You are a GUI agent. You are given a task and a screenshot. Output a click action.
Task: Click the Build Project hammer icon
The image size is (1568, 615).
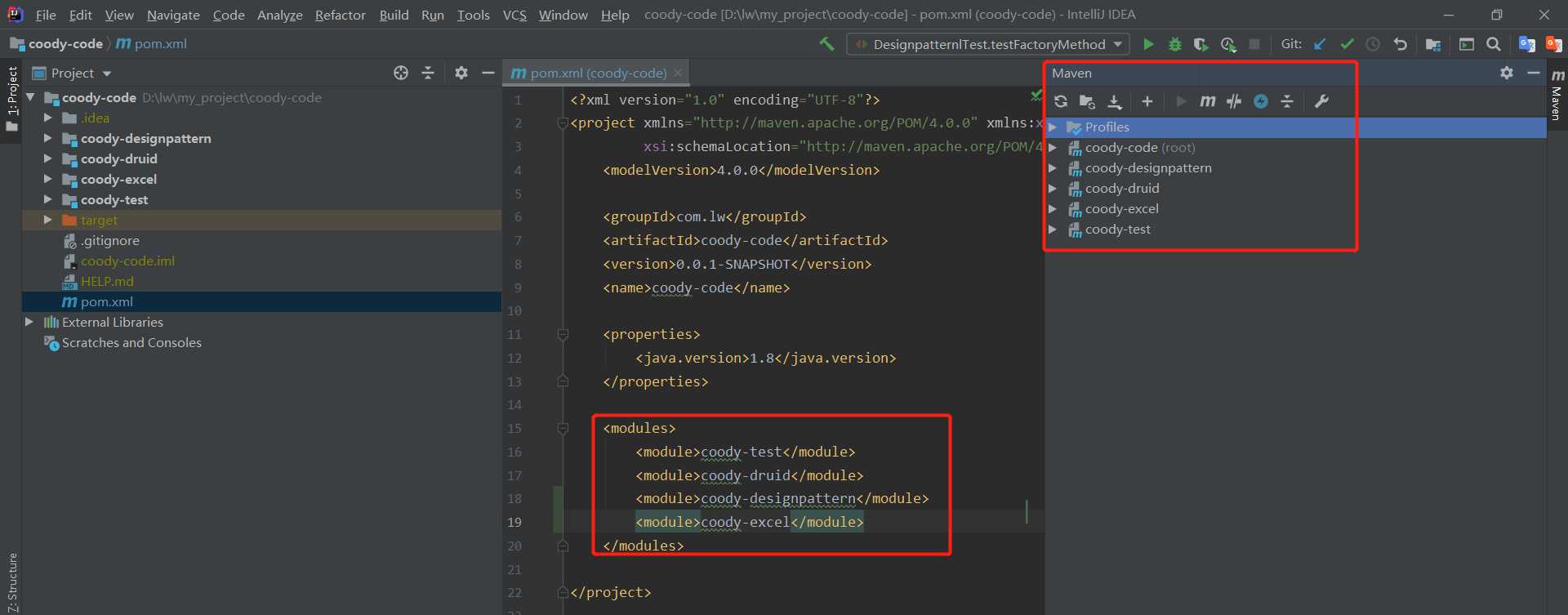pos(826,44)
